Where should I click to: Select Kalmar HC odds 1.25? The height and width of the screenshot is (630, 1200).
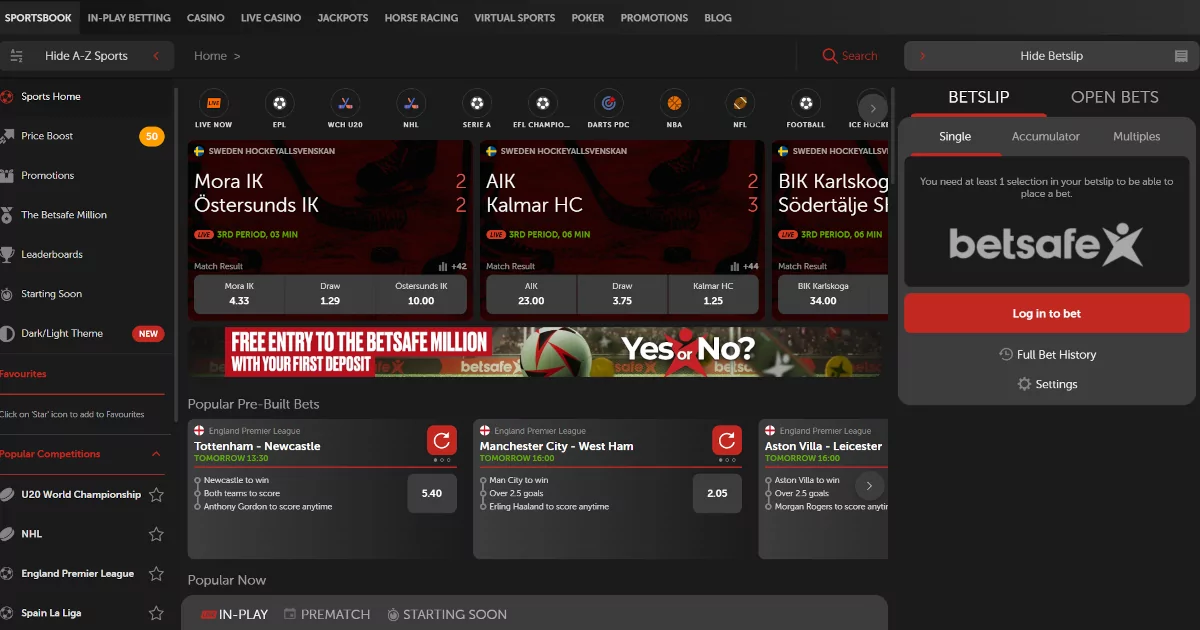coord(713,294)
